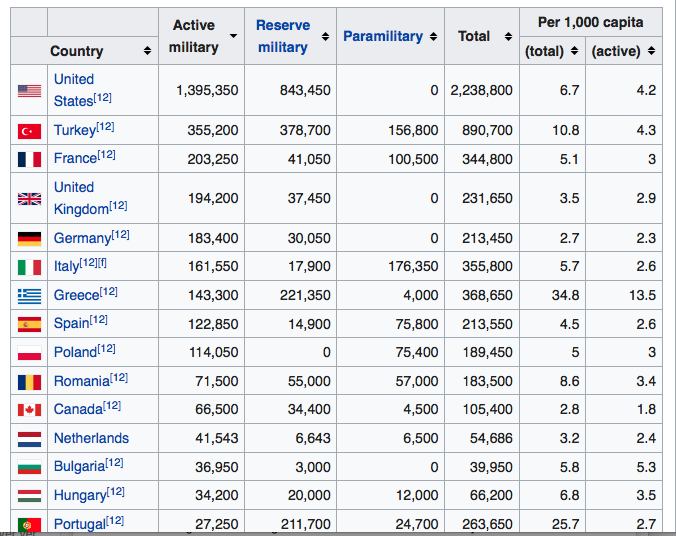Click the Italy flag icon
The image size is (676, 536).
[x=29, y=267]
